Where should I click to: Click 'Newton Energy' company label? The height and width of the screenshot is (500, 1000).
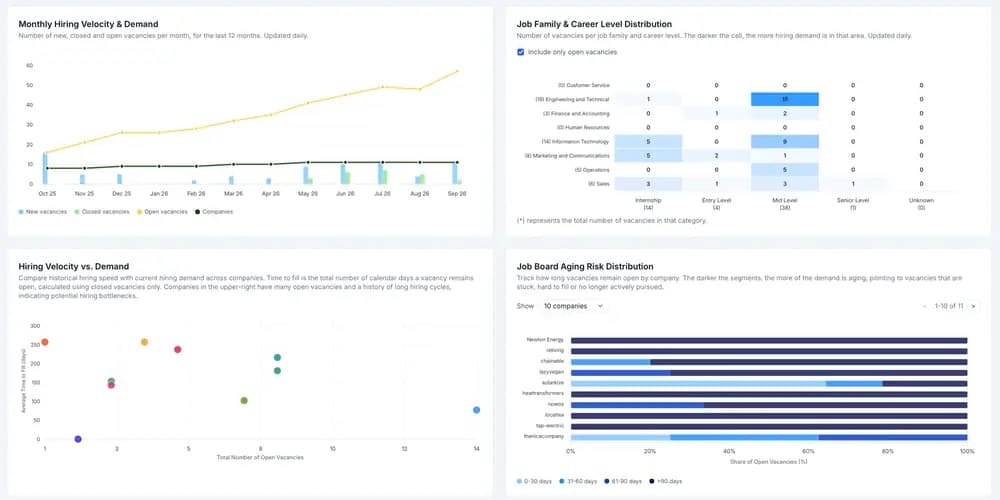pyautogui.click(x=545, y=340)
